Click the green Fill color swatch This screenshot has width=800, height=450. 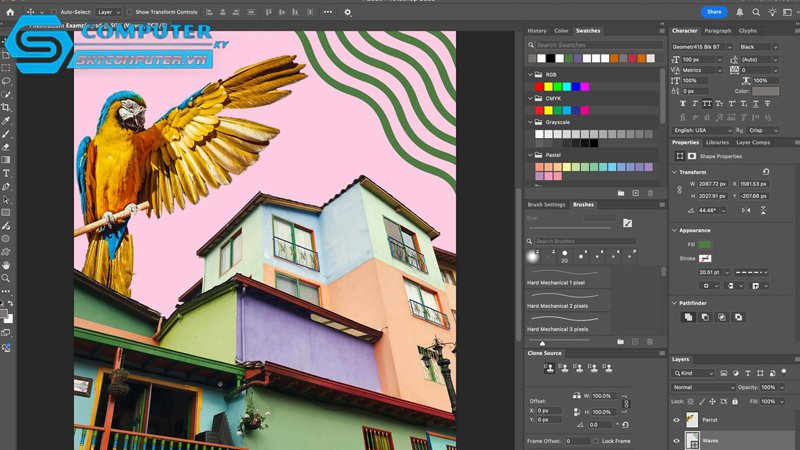(705, 245)
